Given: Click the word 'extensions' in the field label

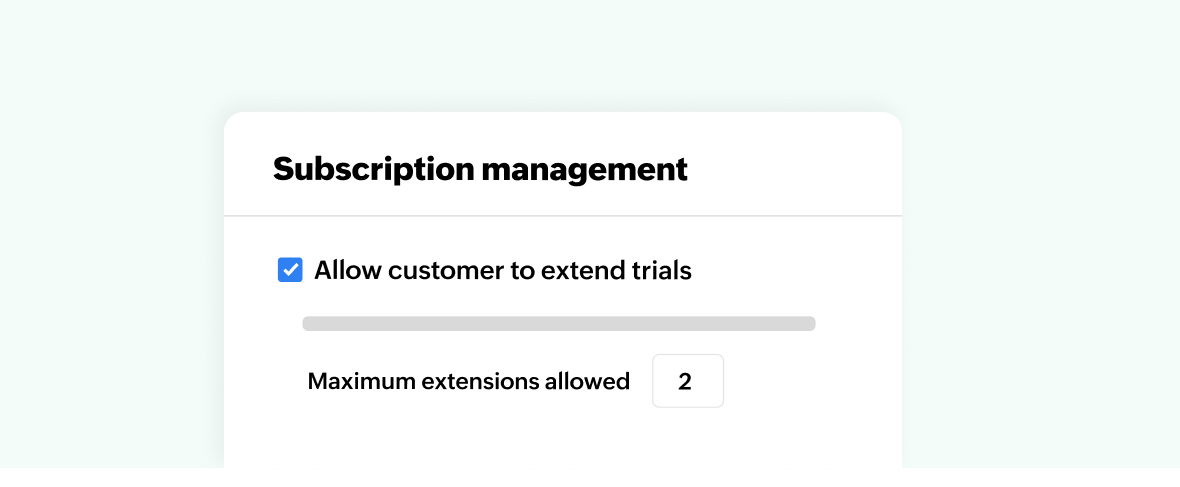Looking at the screenshot, I should point(469,381).
